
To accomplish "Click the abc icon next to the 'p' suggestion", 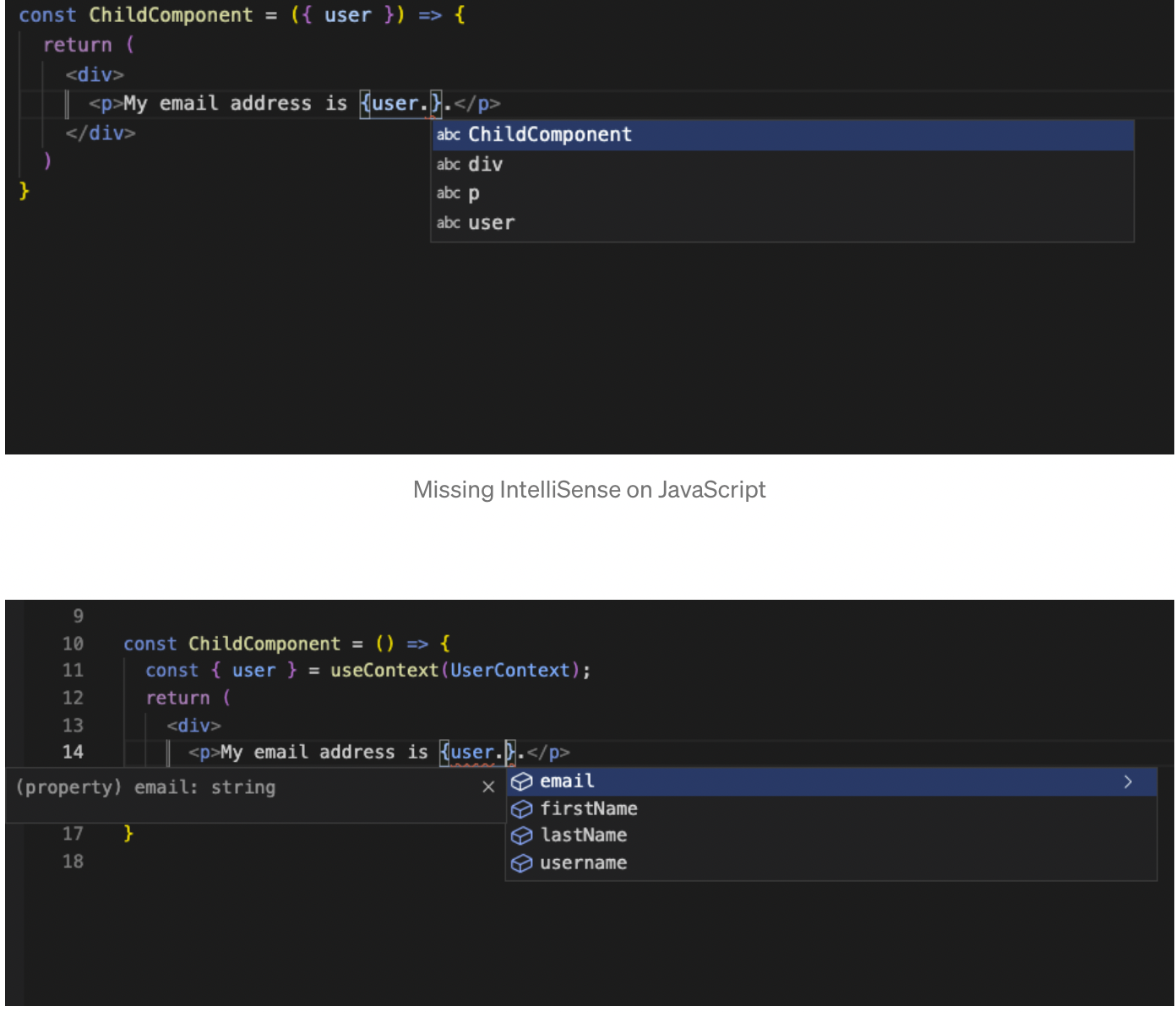I will (449, 193).
